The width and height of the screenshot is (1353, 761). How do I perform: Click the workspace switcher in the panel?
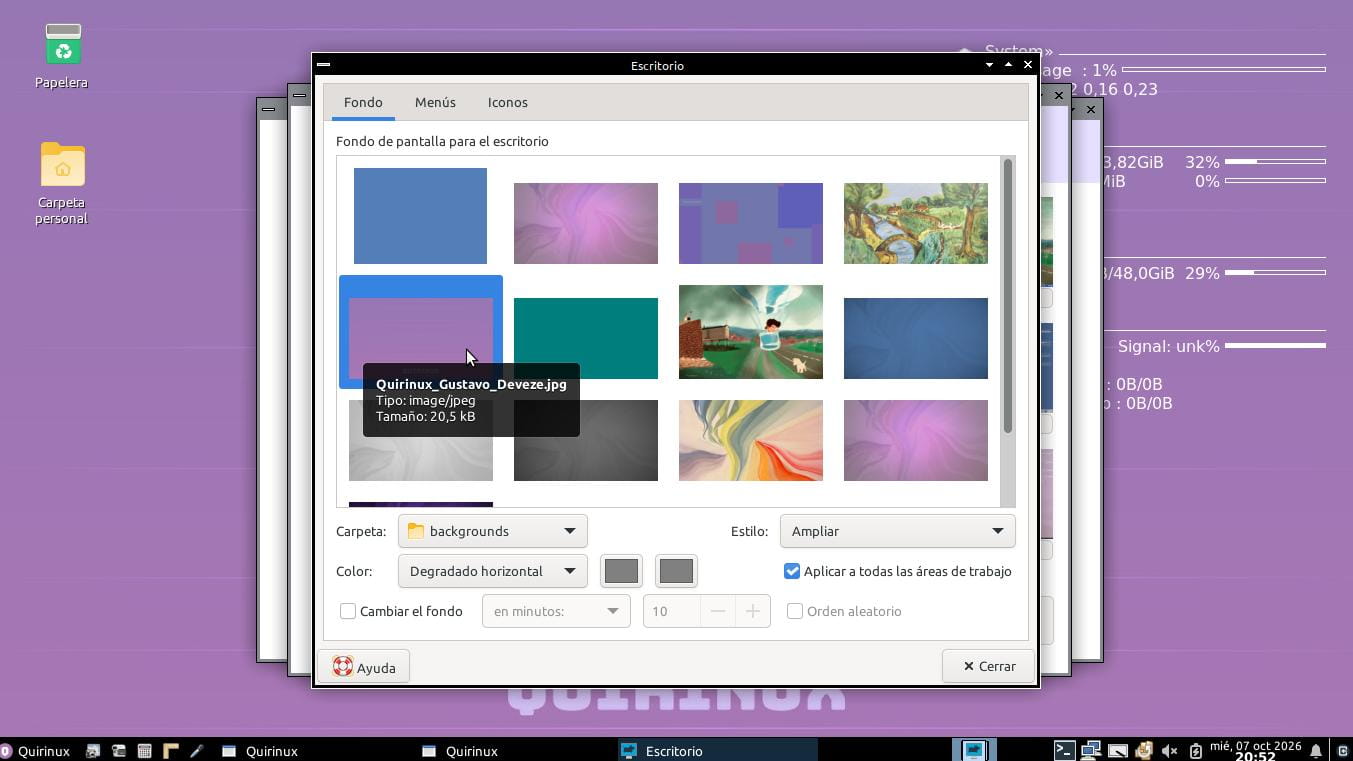tap(974, 750)
